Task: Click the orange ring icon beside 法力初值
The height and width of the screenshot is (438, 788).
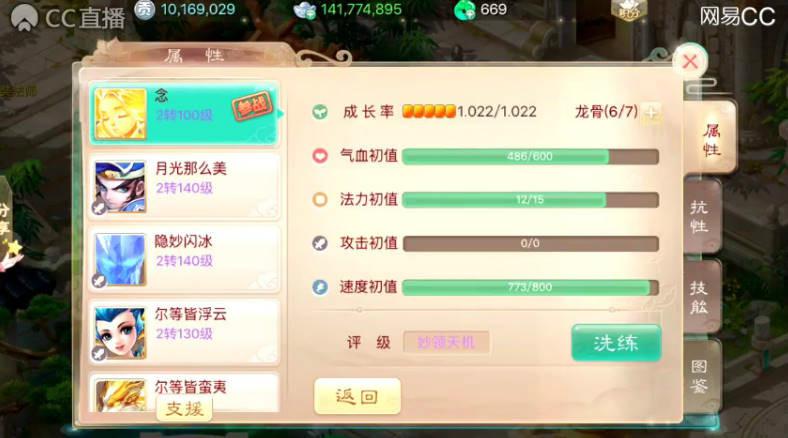Action: [320, 199]
